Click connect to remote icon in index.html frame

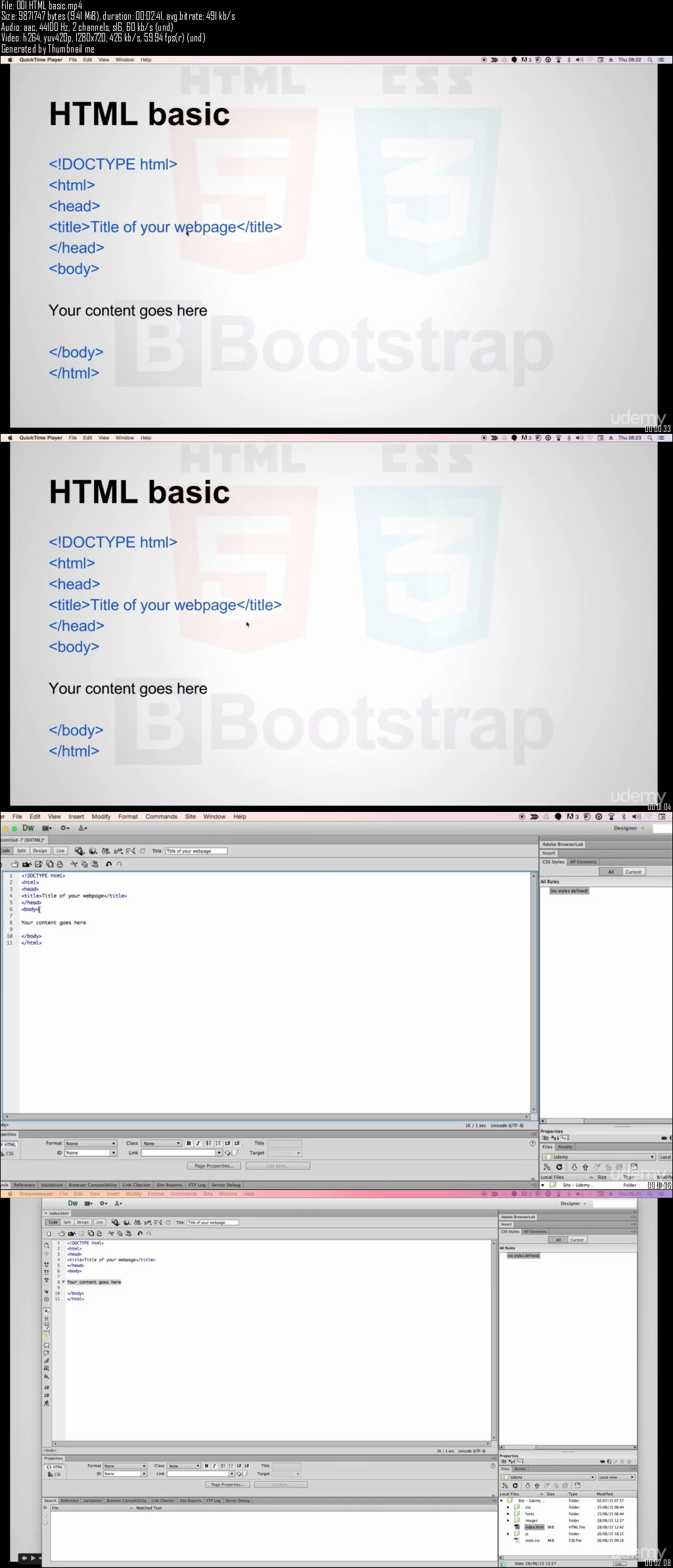505,1485
